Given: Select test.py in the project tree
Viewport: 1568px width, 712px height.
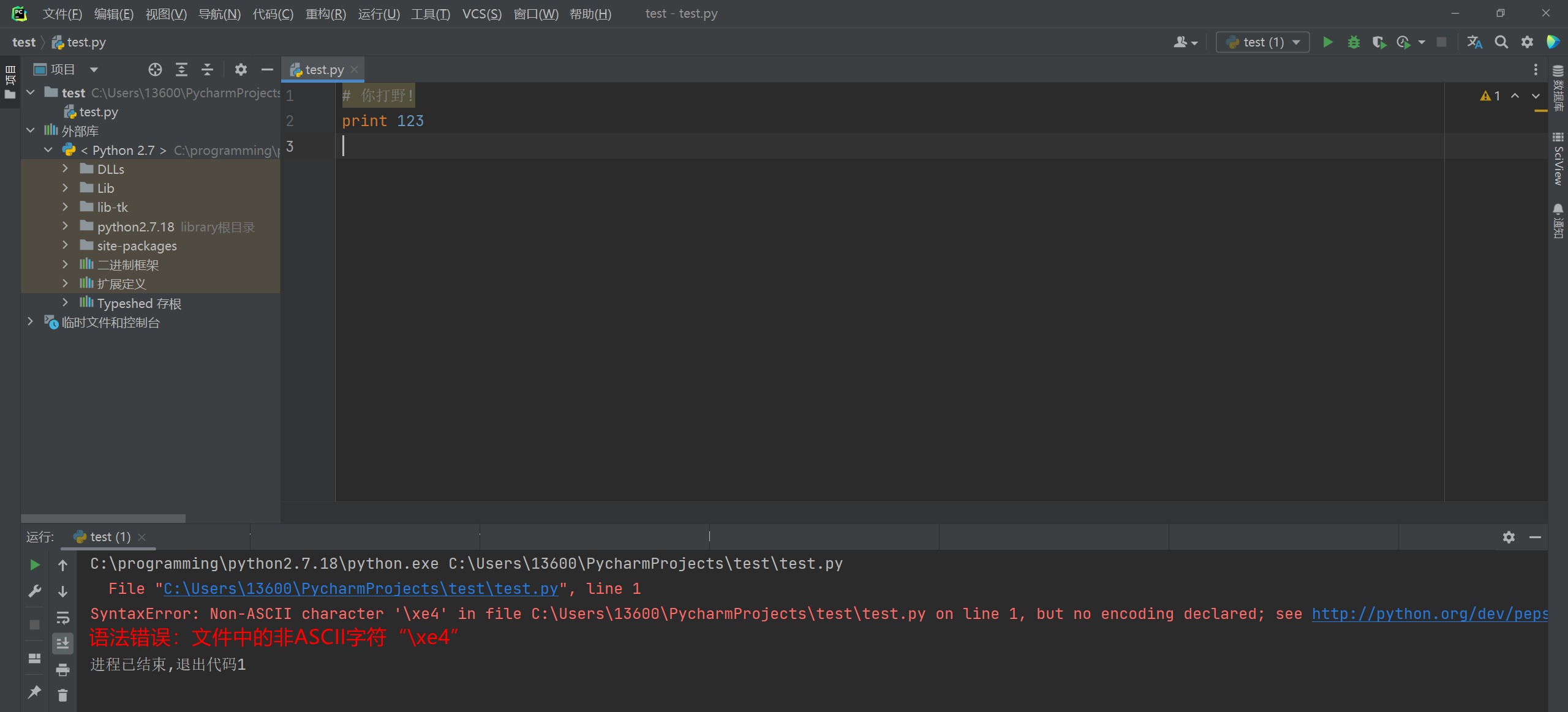Looking at the screenshot, I should [x=91, y=112].
